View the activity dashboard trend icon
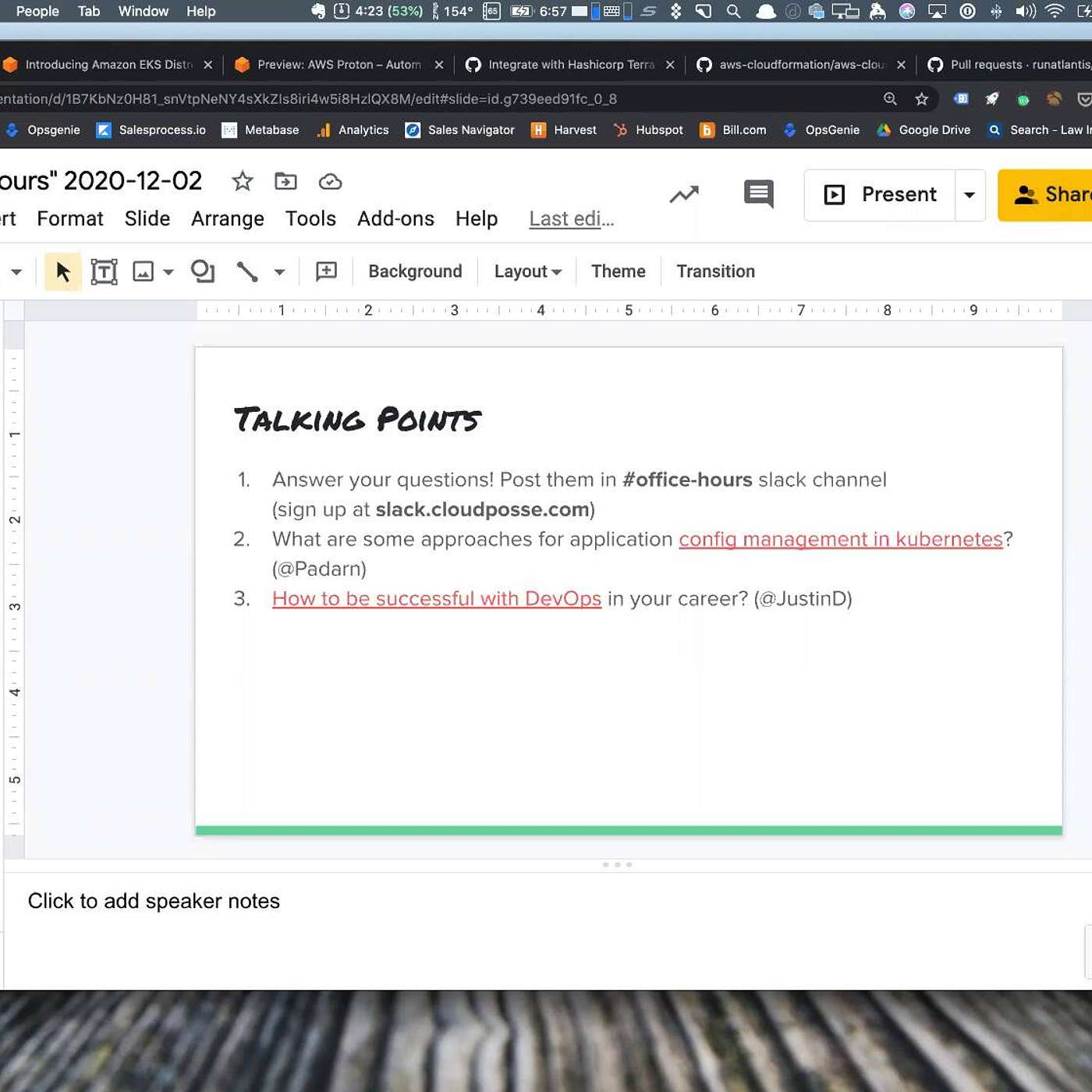This screenshot has width=1092, height=1092. pos(684,194)
